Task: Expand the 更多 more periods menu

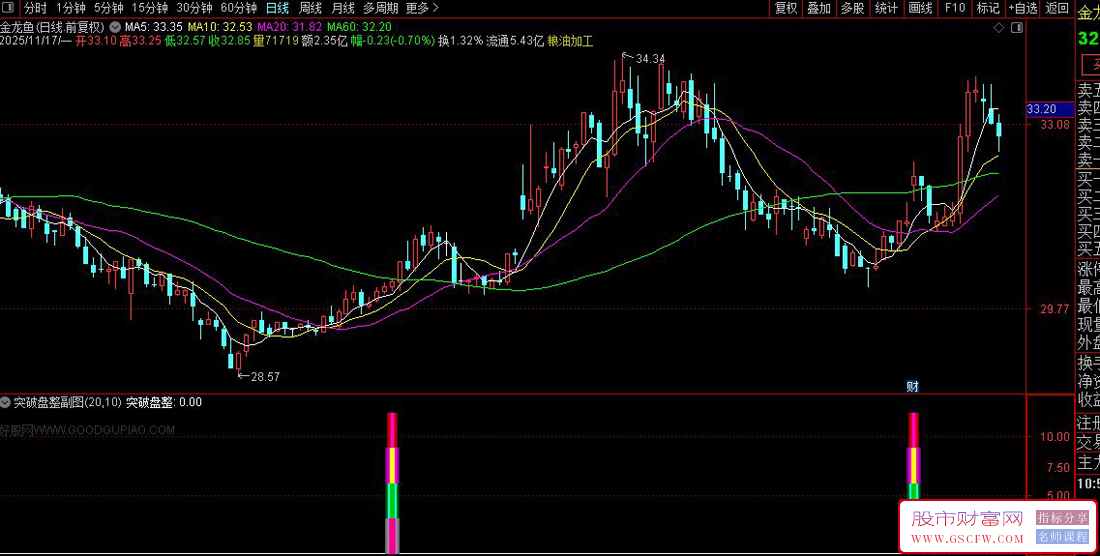Action: point(422,8)
